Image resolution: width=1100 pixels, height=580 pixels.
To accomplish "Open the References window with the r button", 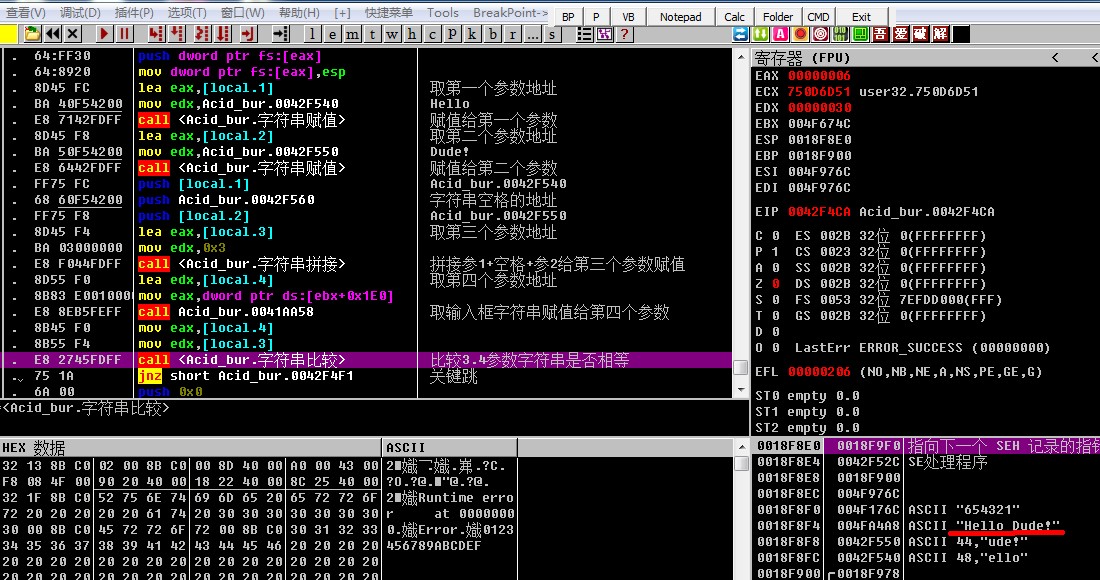I will [513, 34].
